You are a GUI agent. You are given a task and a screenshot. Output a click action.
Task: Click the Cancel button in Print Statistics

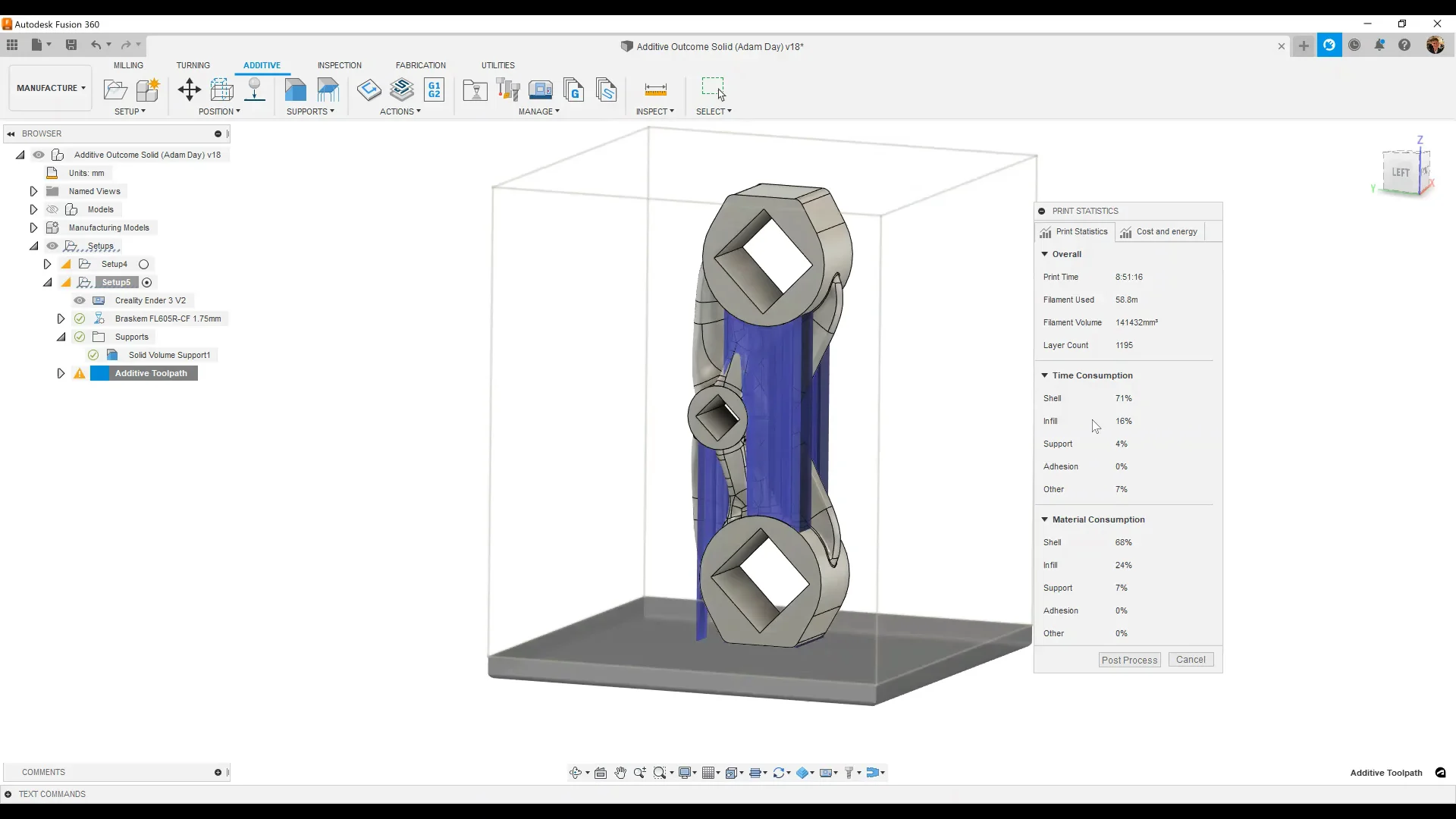1191,660
